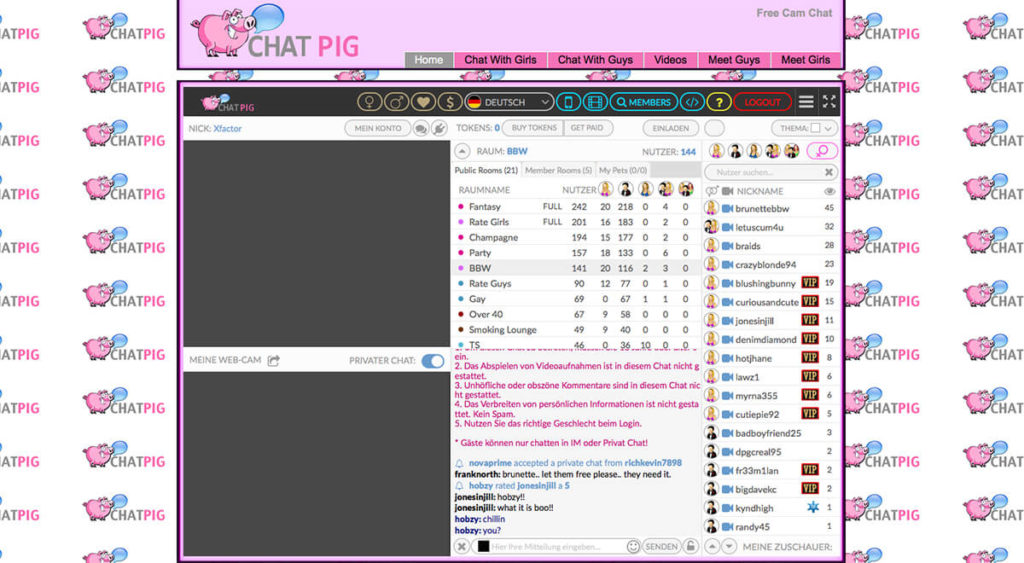Viewport: 1024px width, 563px height.
Task: Click the padlock icon next to Senden
Action: pyautogui.click(x=690, y=546)
